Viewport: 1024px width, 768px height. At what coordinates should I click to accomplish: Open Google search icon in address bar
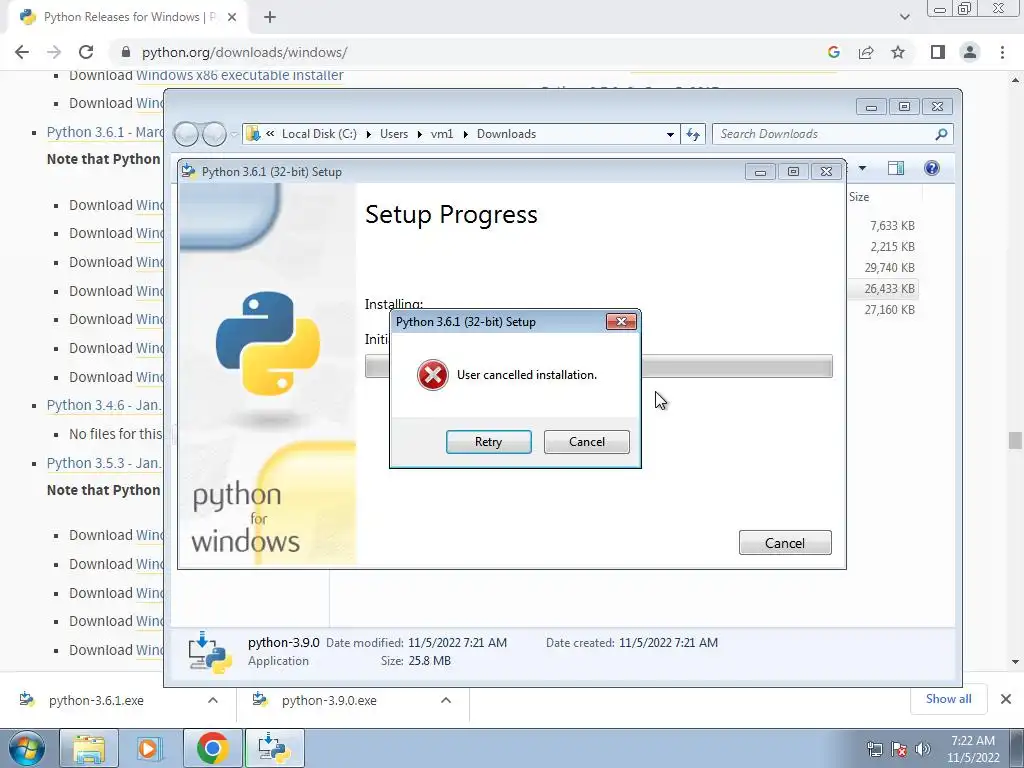pyautogui.click(x=833, y=52)
